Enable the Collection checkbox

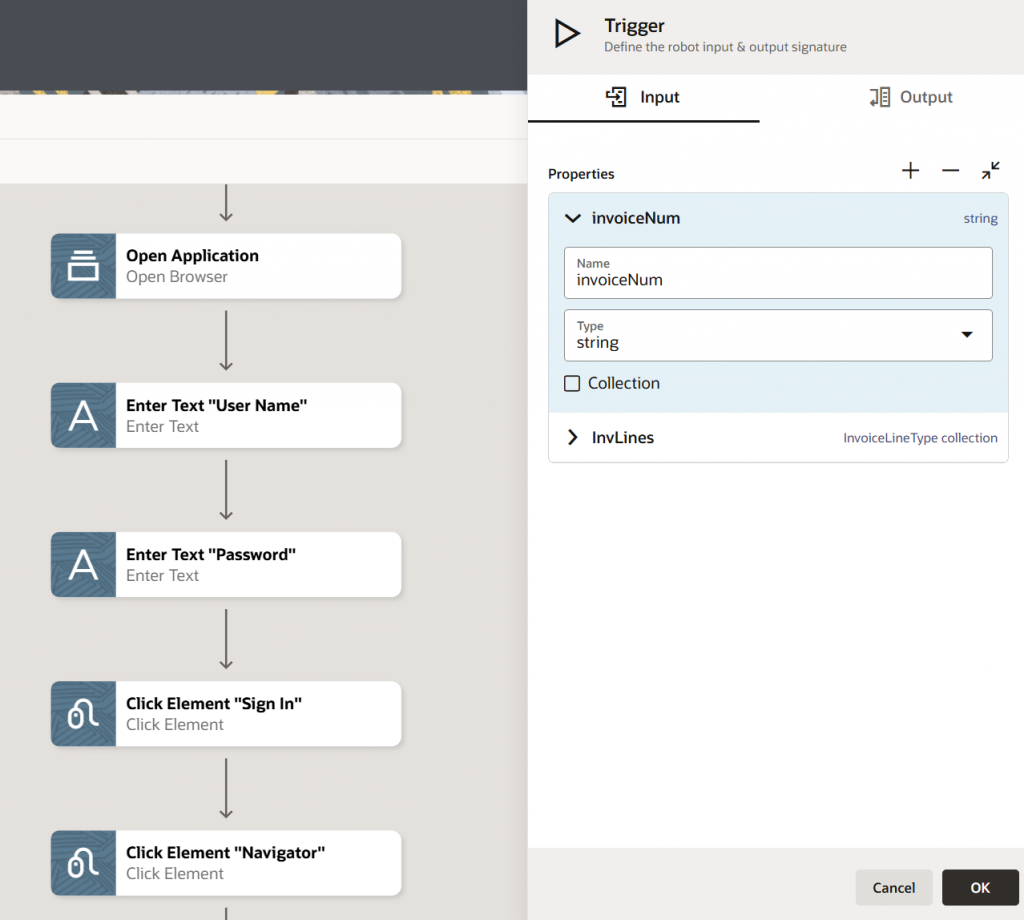tap(572, 383)
